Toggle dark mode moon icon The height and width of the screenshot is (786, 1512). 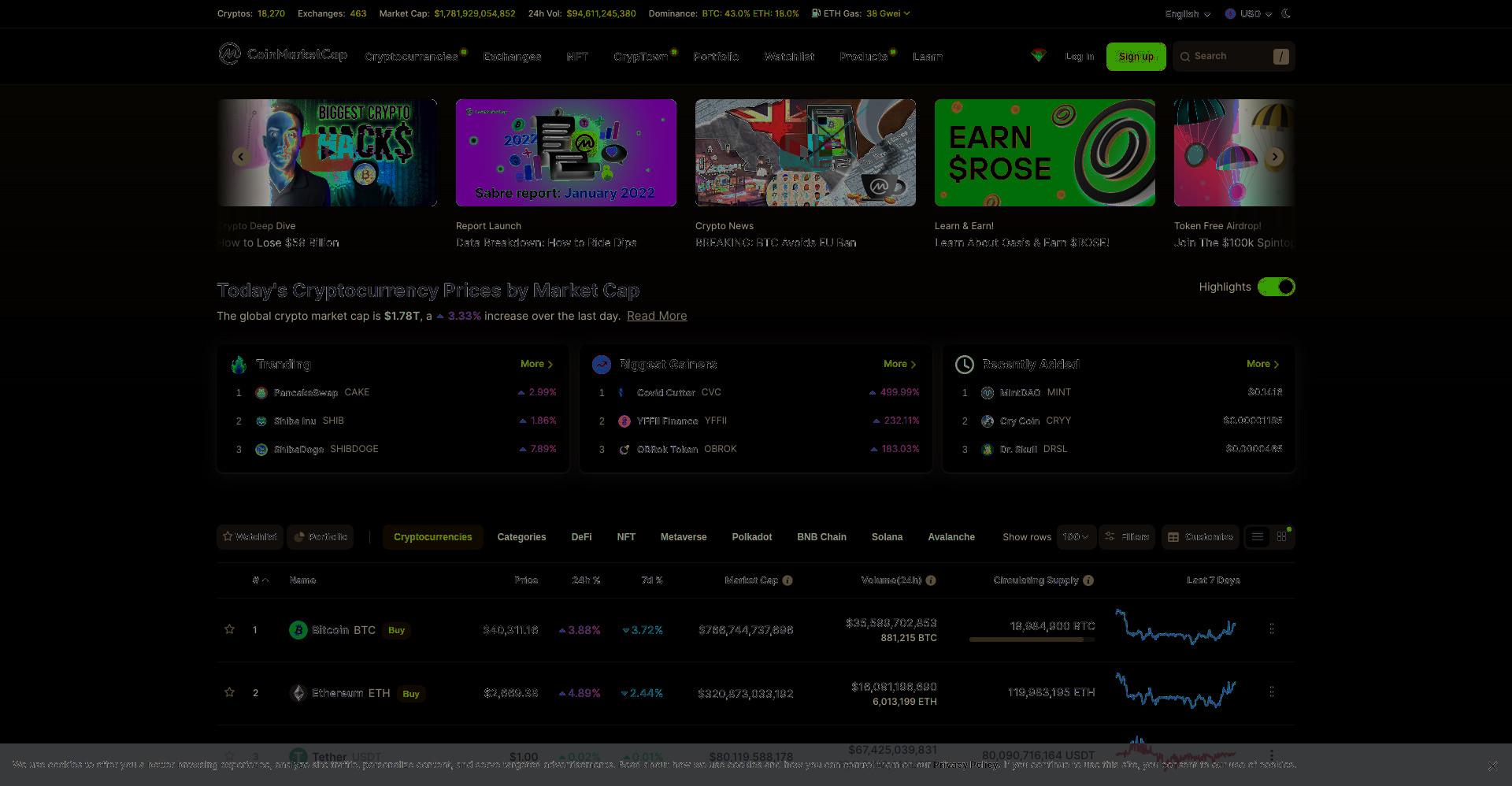[1286, 13]
